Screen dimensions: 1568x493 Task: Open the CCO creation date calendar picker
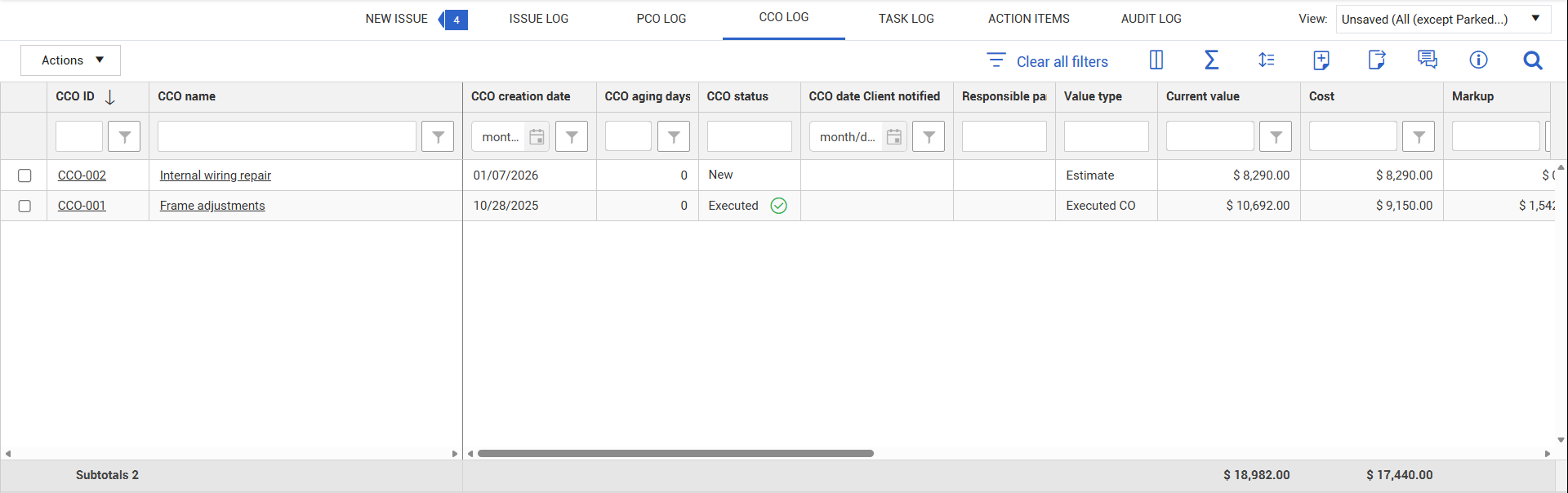point(537,136)
